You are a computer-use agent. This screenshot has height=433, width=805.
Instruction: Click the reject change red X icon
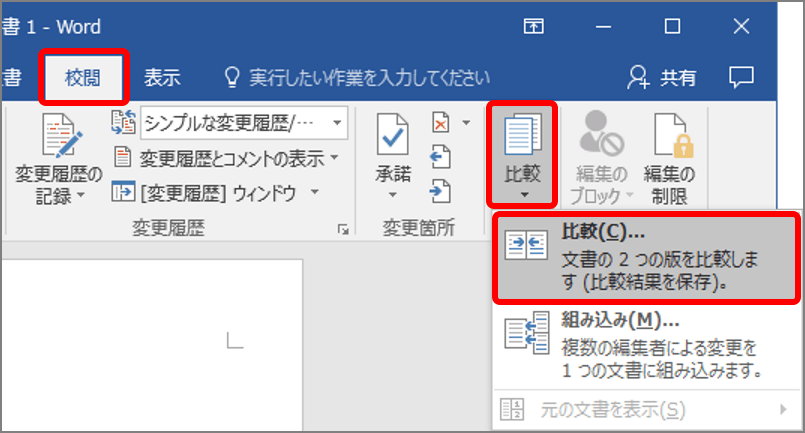440,123
